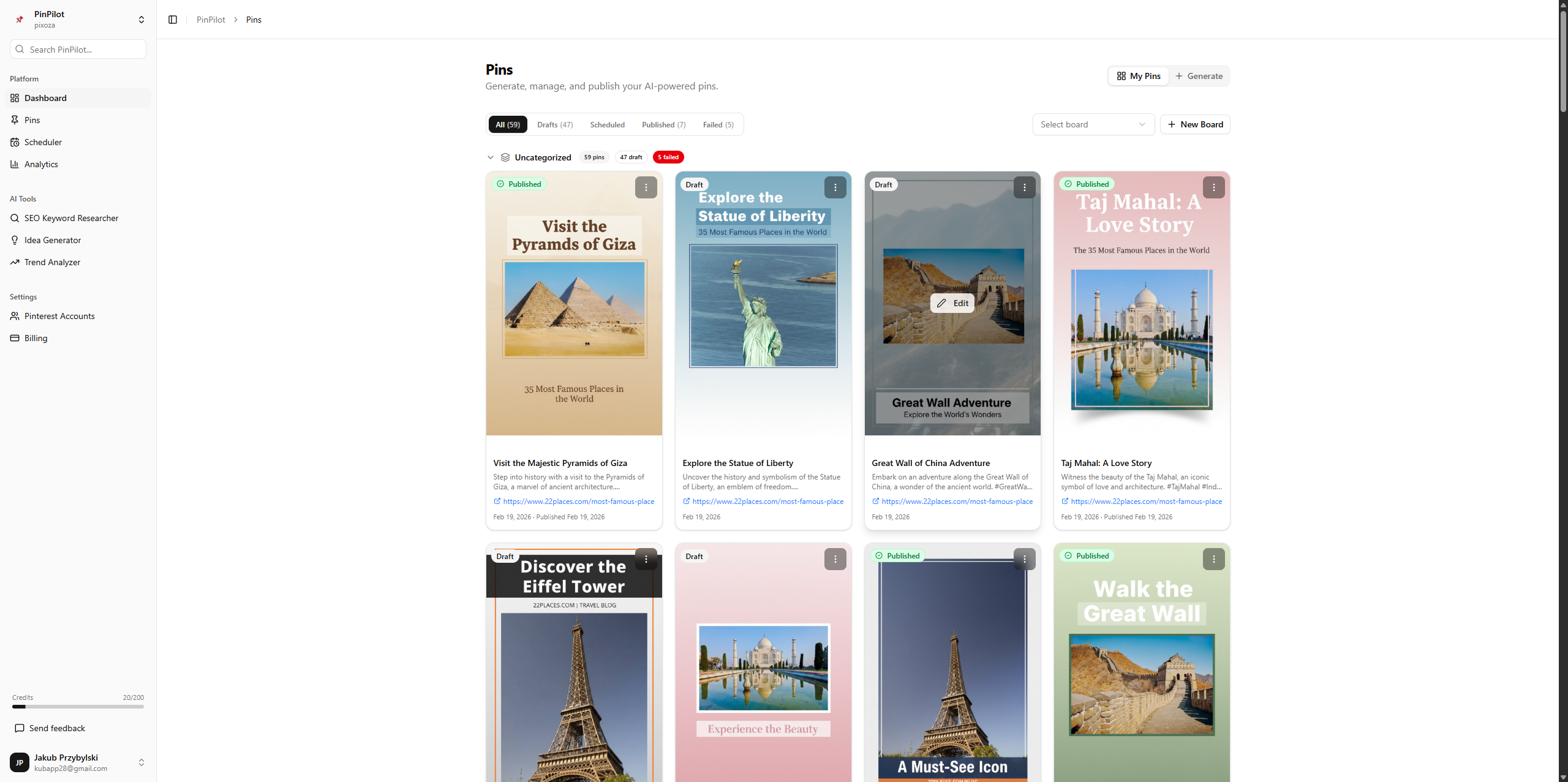
Task: Open the Trend Analyzer tool
Action: click(52, 262)
